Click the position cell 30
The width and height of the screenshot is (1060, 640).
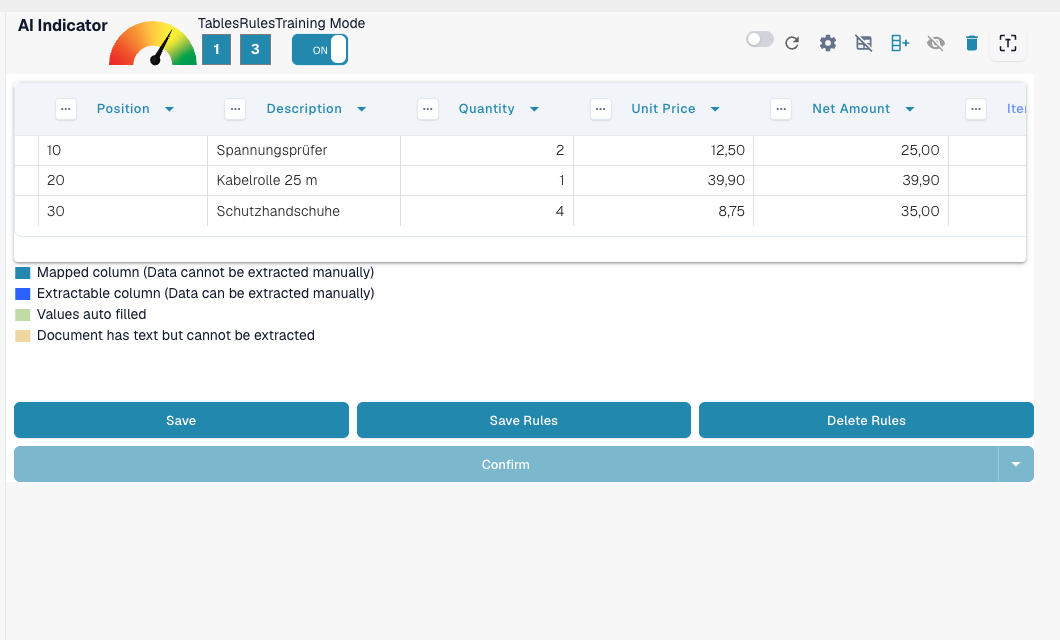click(x=123, y=211)
